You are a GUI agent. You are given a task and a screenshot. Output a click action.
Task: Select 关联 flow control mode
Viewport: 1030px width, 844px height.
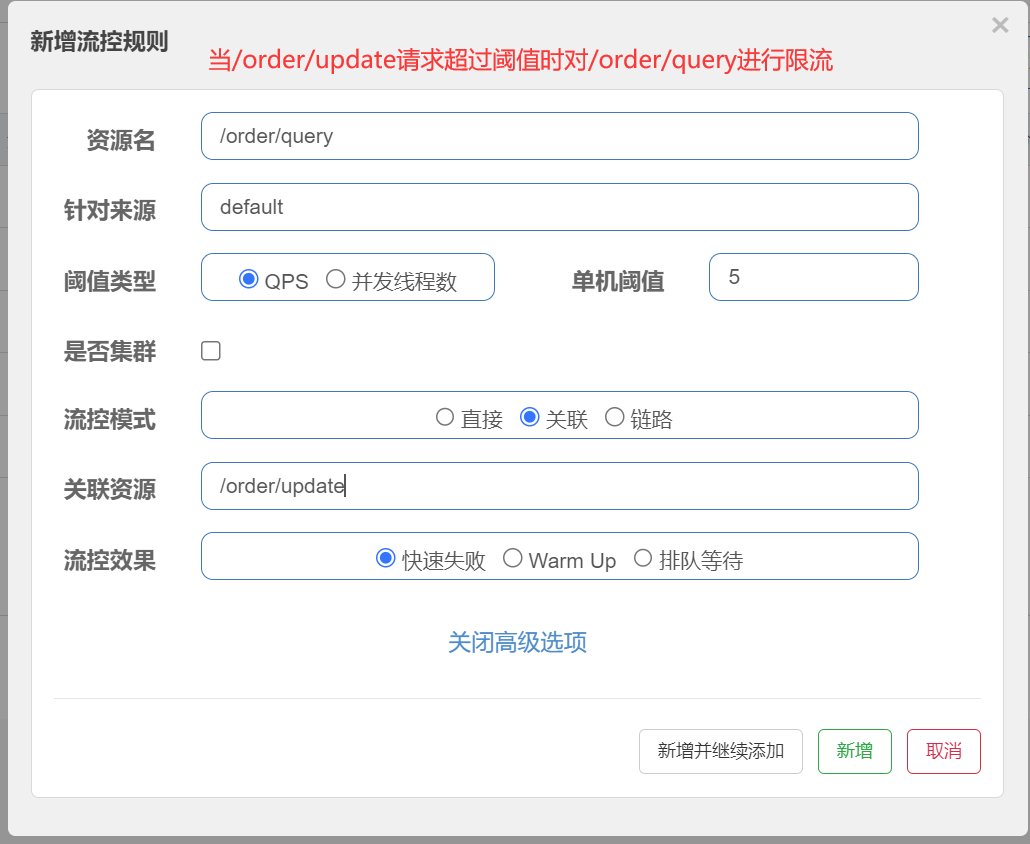point(530,417)
